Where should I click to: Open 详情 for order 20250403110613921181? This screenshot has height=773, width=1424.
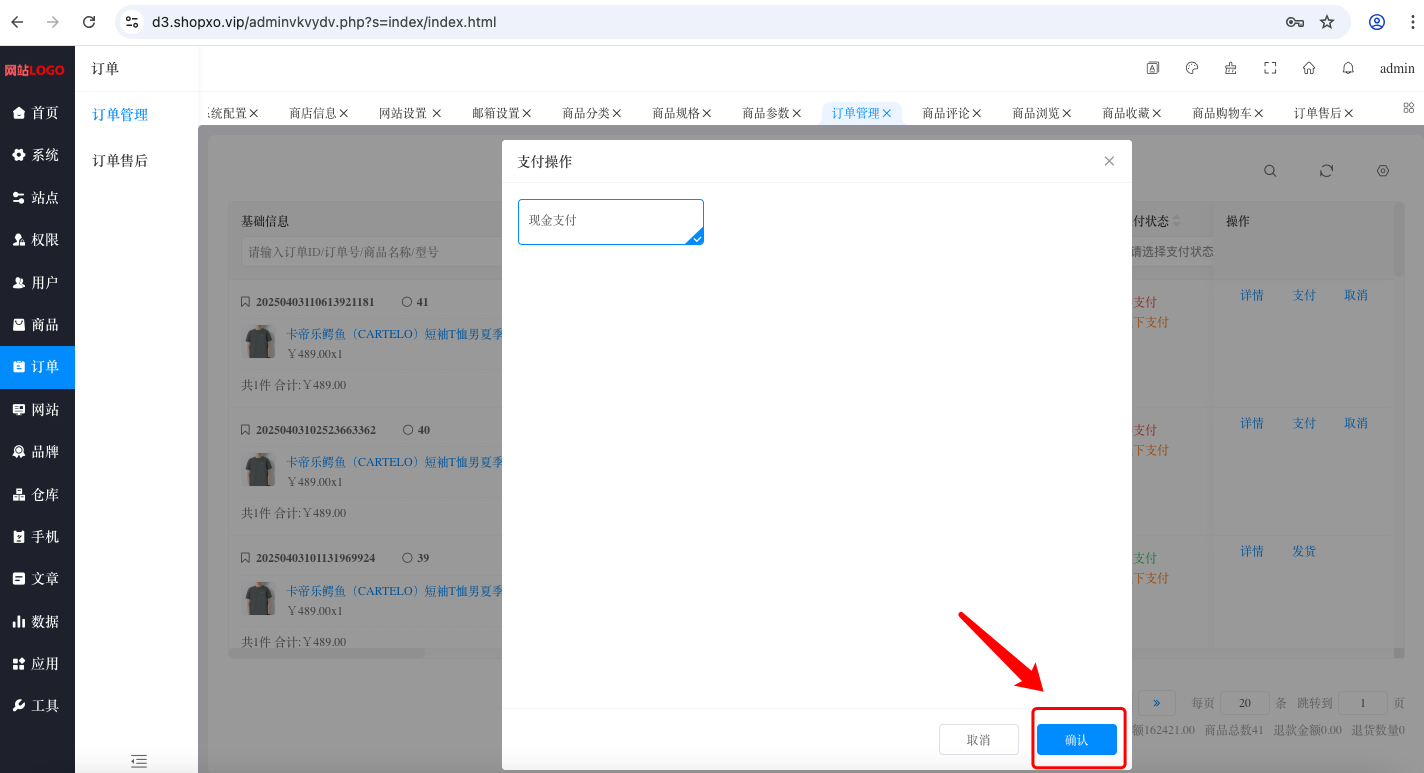click(1252, 295)
